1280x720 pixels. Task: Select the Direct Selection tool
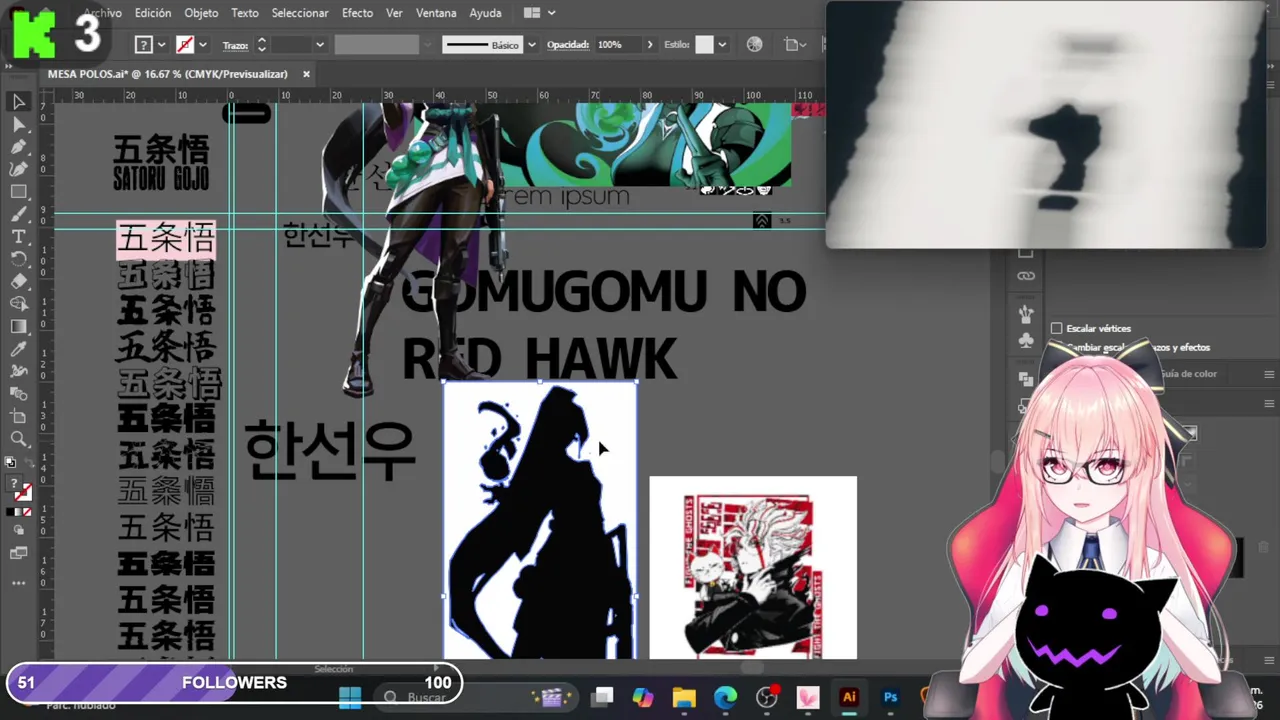point(19,124)
